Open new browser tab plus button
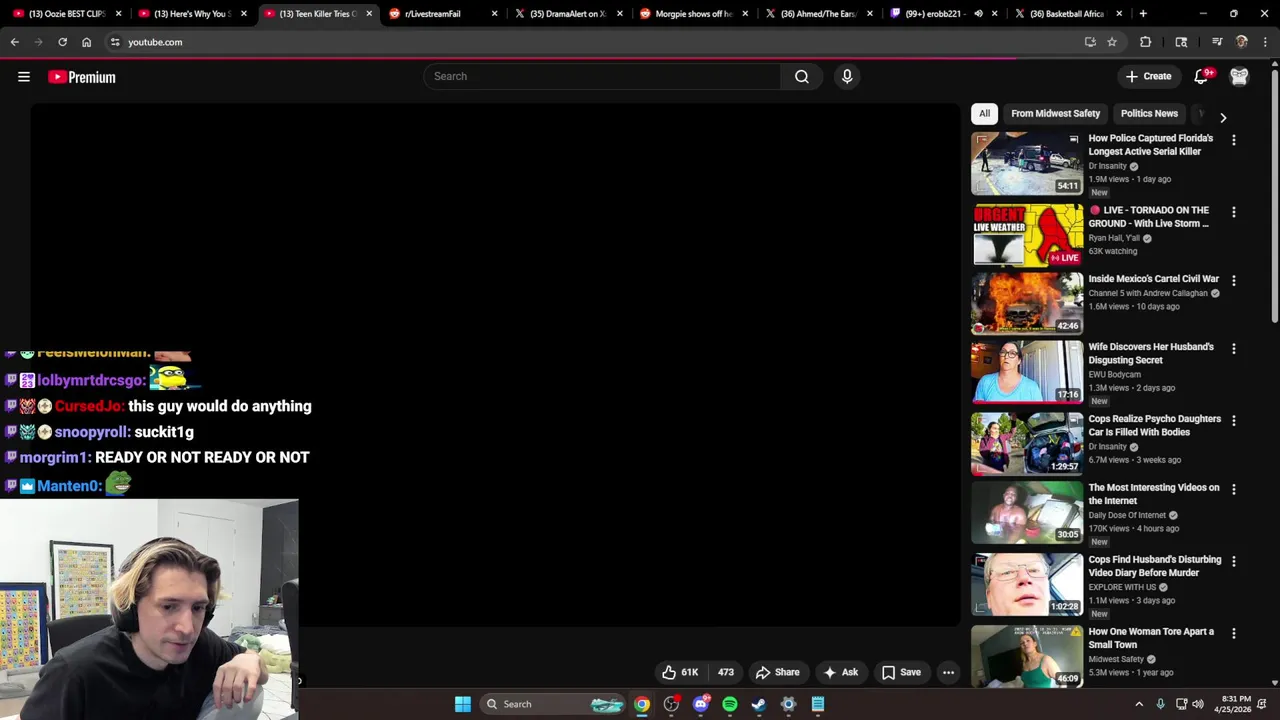 [1143, 14]
